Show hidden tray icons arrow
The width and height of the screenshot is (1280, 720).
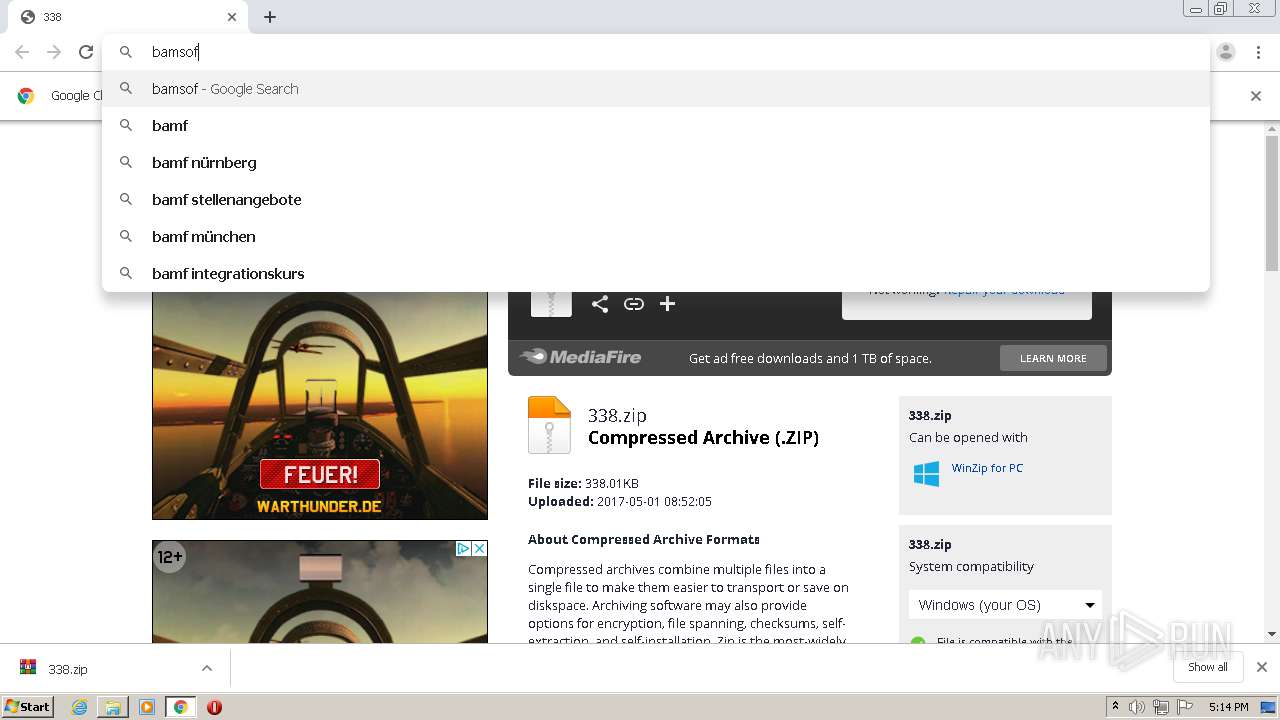pos(1115,707)
